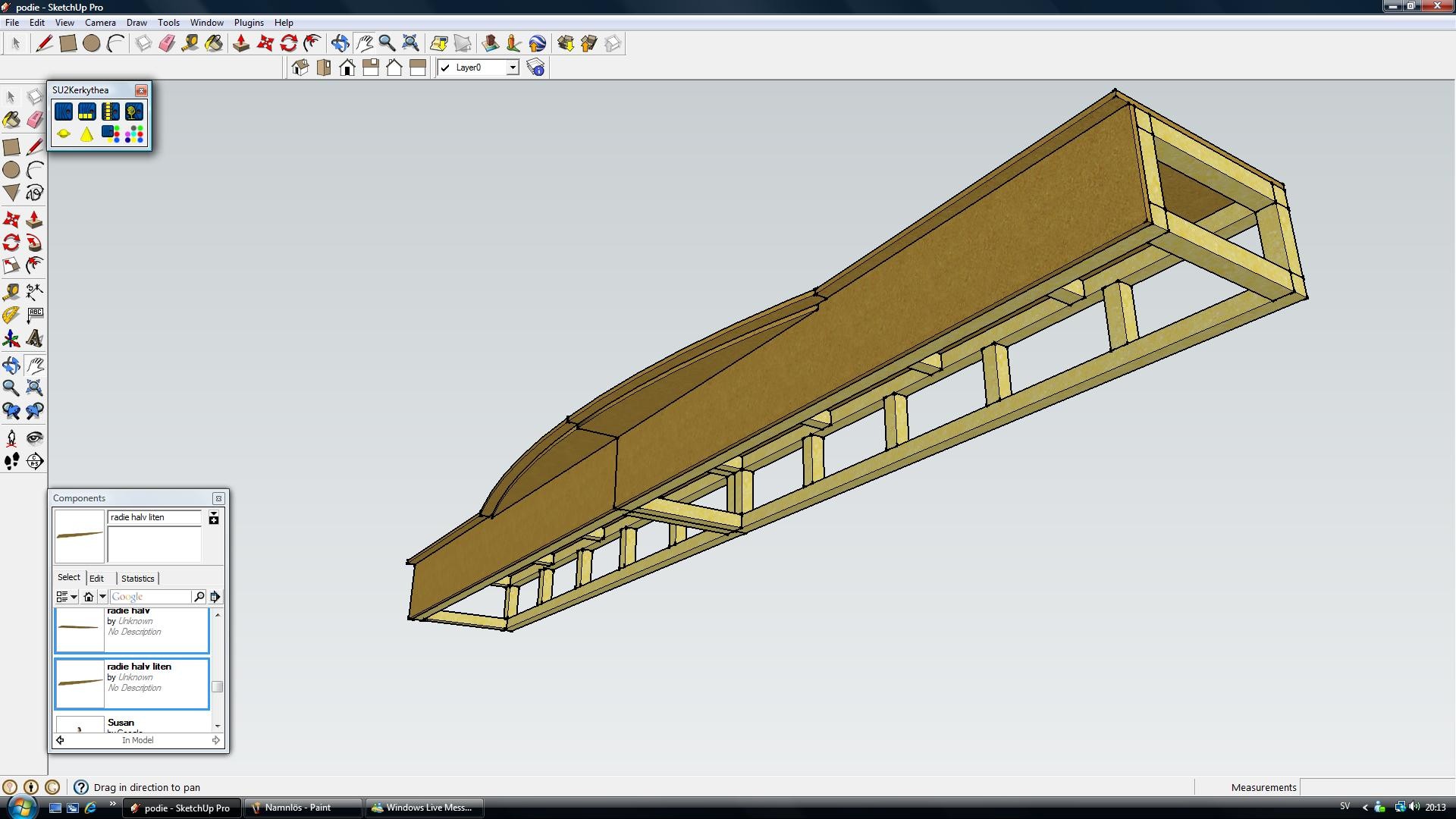The width and height of the screenshot is (1456, 819).
Task: Close the Components panel
Action: tap(218, 498)
